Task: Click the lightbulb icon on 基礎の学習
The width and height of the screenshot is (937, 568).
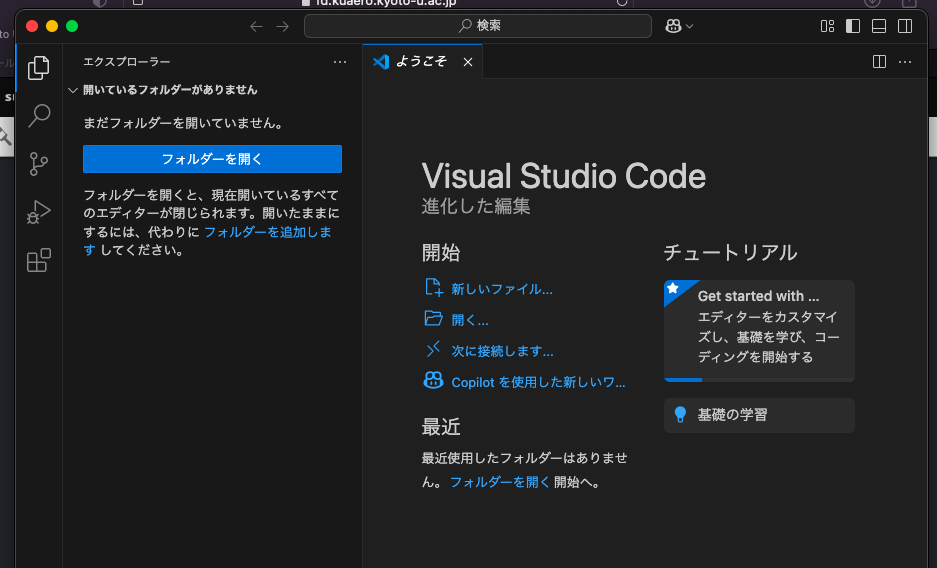Action: pyautogui.click(x=680, y=415)
